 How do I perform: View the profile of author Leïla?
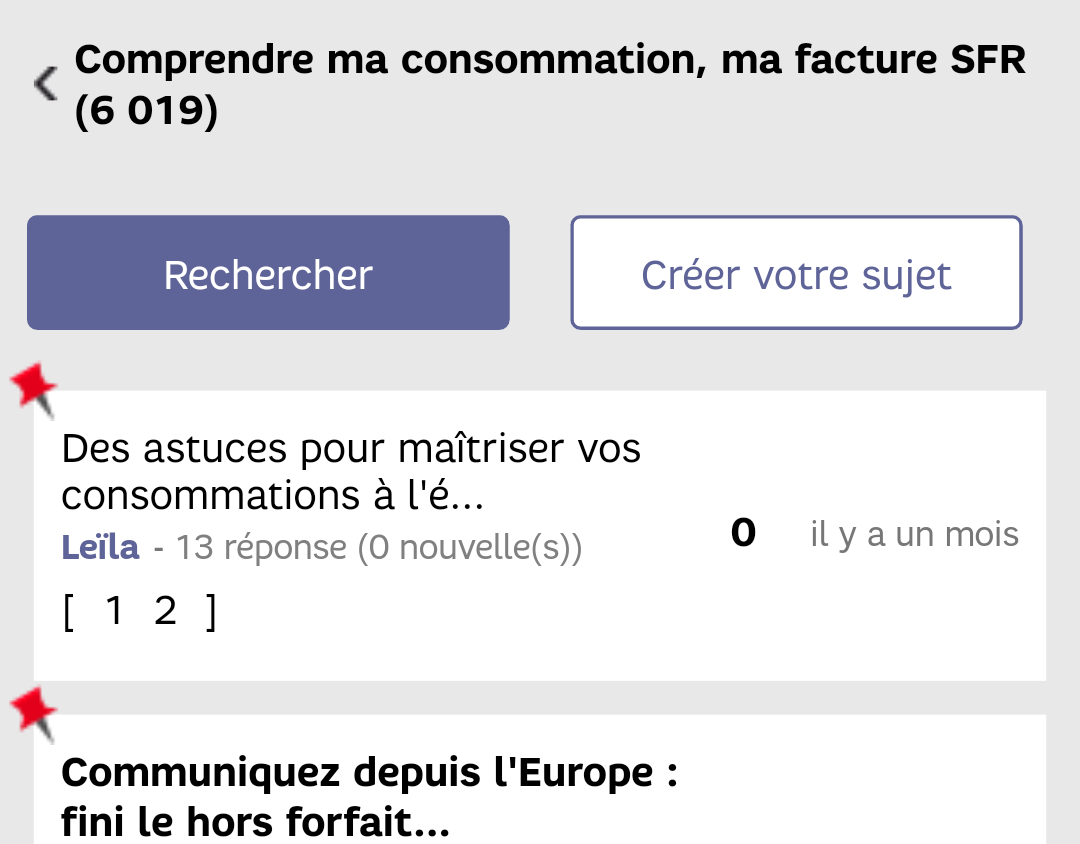[x=101, y=547]
